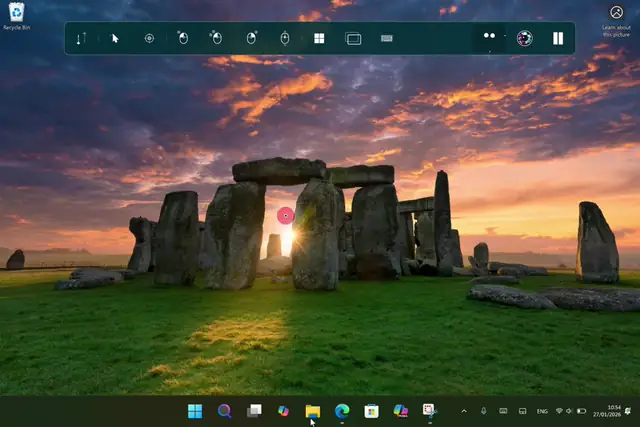640x427 pixels.
Task: Click the two-dots icon in toolbar
Action: pos(489,36)
